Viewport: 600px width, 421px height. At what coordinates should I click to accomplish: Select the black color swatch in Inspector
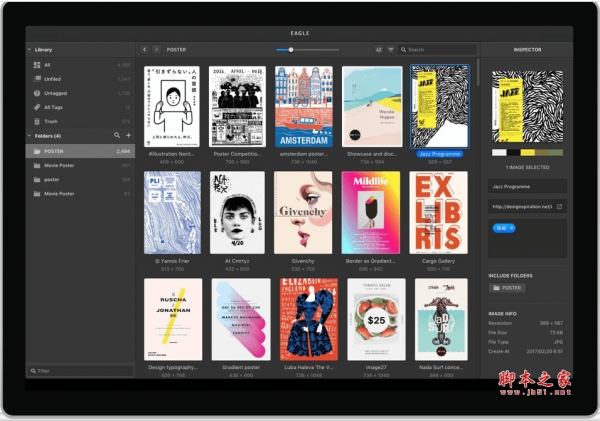(513, 153)
